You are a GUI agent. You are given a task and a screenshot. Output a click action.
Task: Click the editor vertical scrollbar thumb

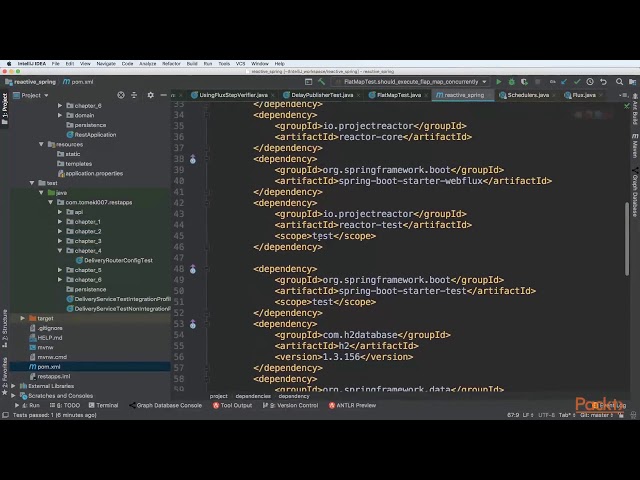[x=627, y=239]
